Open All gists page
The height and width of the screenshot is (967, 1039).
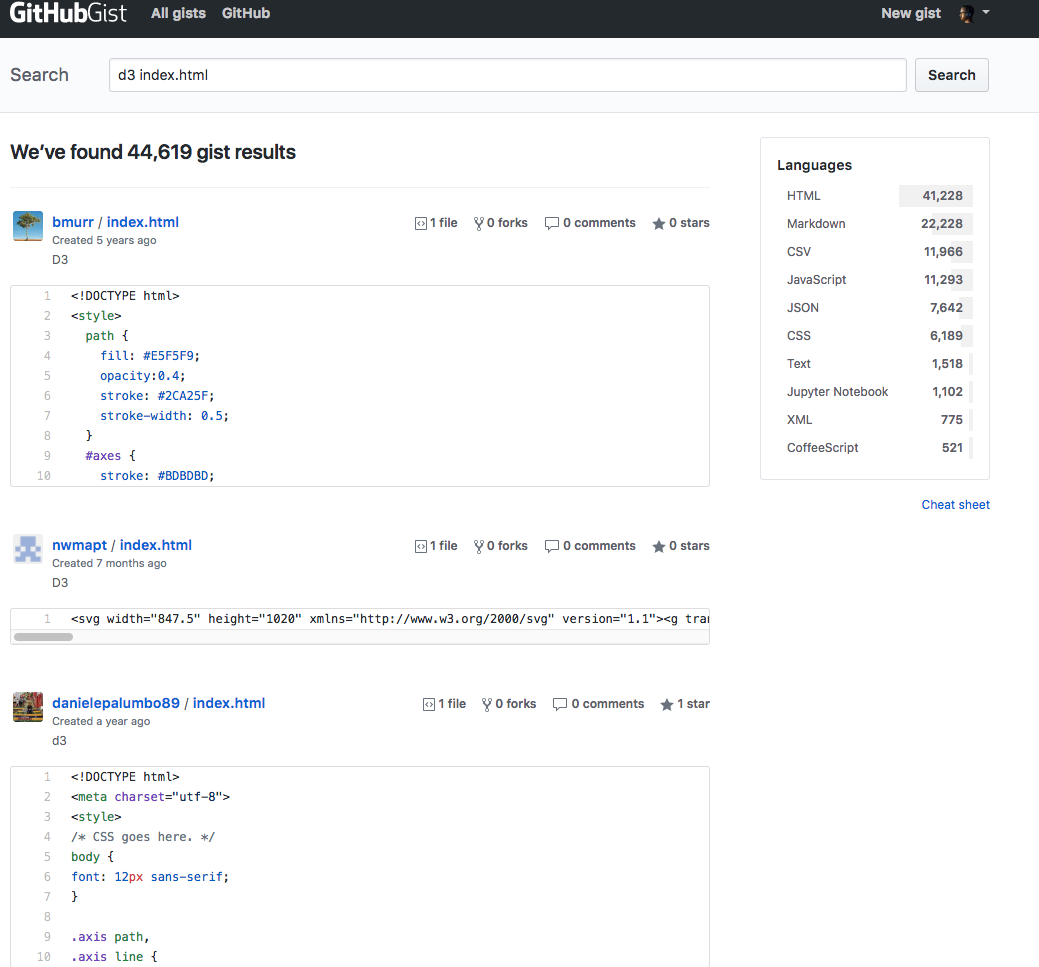tap(178, 13)
